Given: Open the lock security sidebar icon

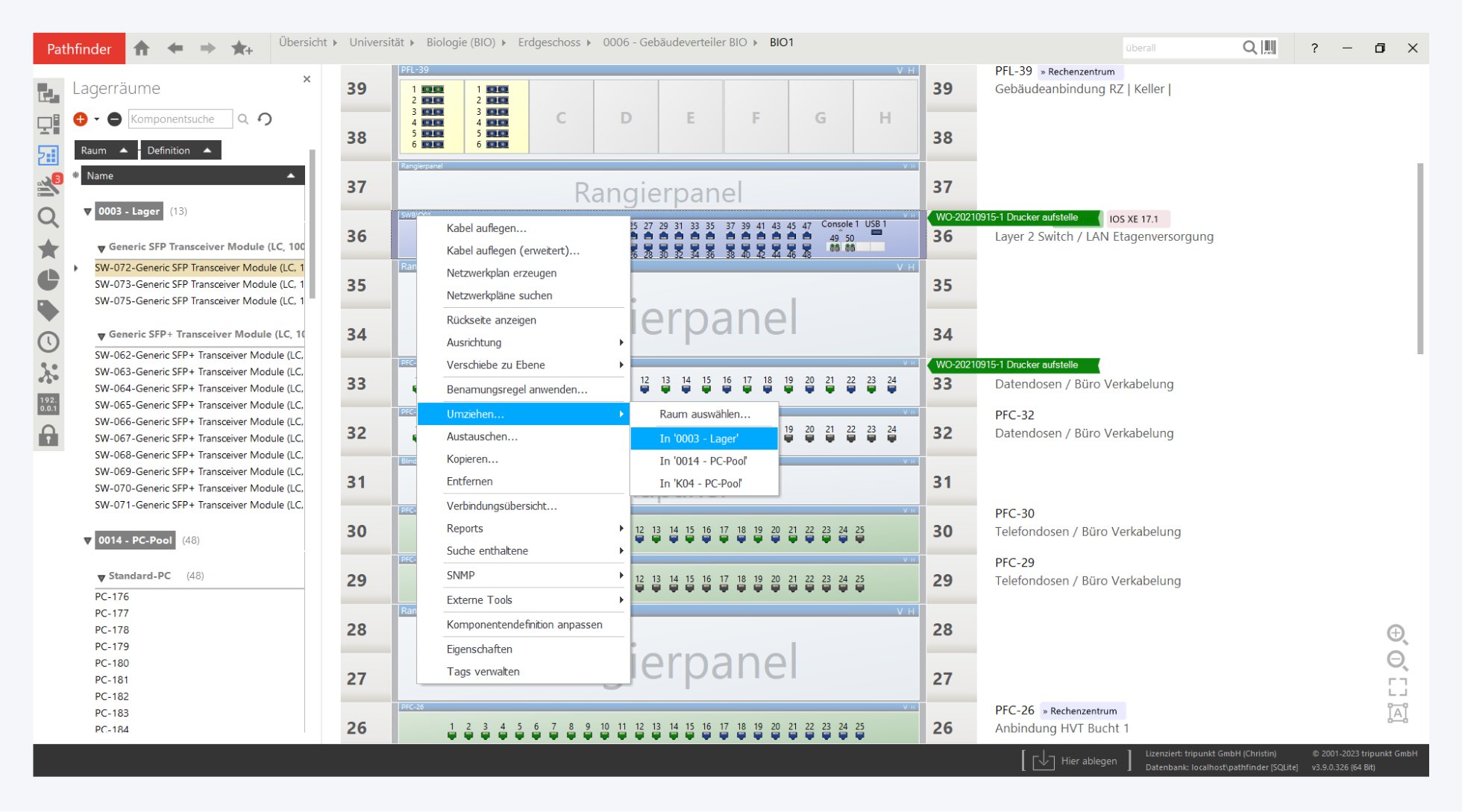Looking at the screenshot, I should 48,435.
